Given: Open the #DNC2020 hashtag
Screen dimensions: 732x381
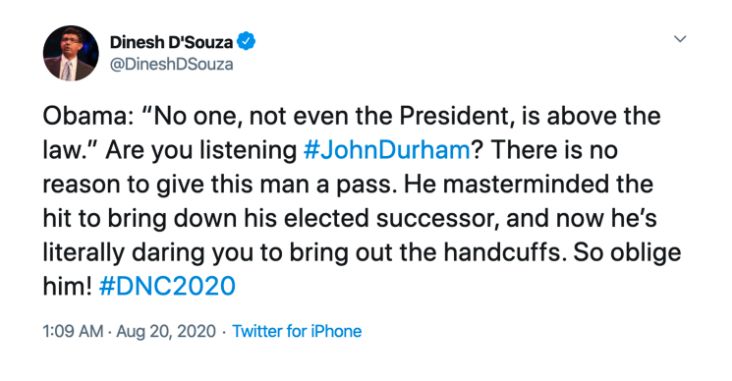Looking at the screenshot, I should tap(167, 286).
